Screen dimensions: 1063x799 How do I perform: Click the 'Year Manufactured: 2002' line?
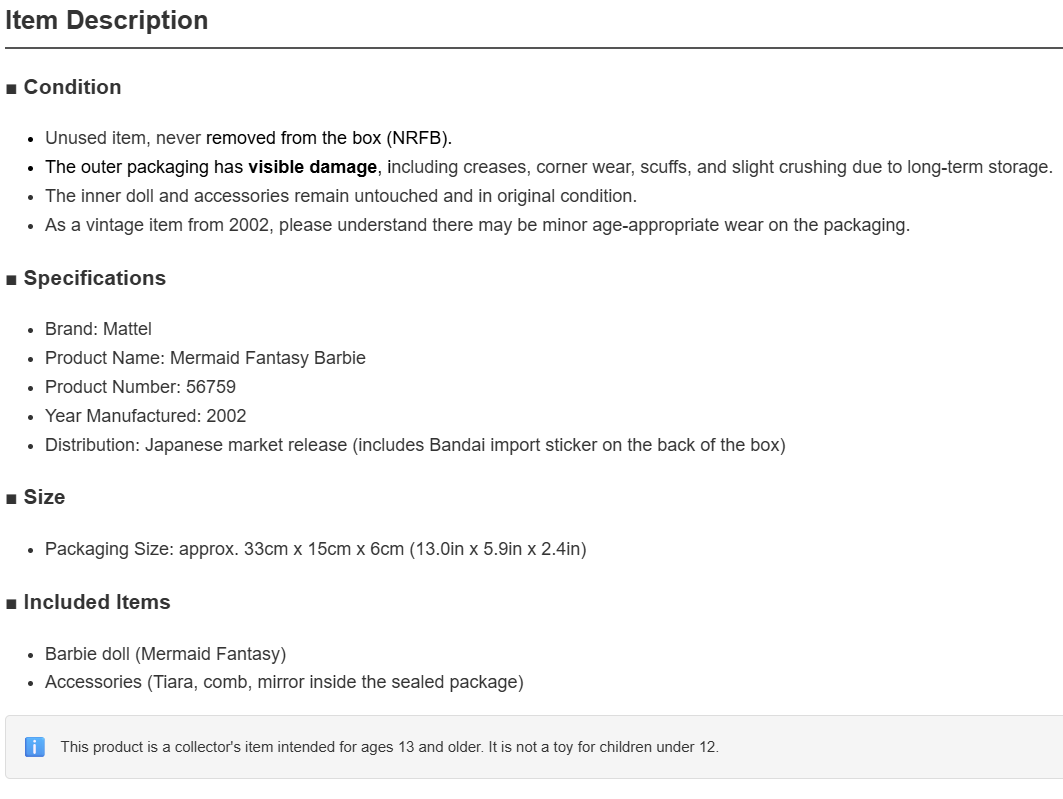146,416
